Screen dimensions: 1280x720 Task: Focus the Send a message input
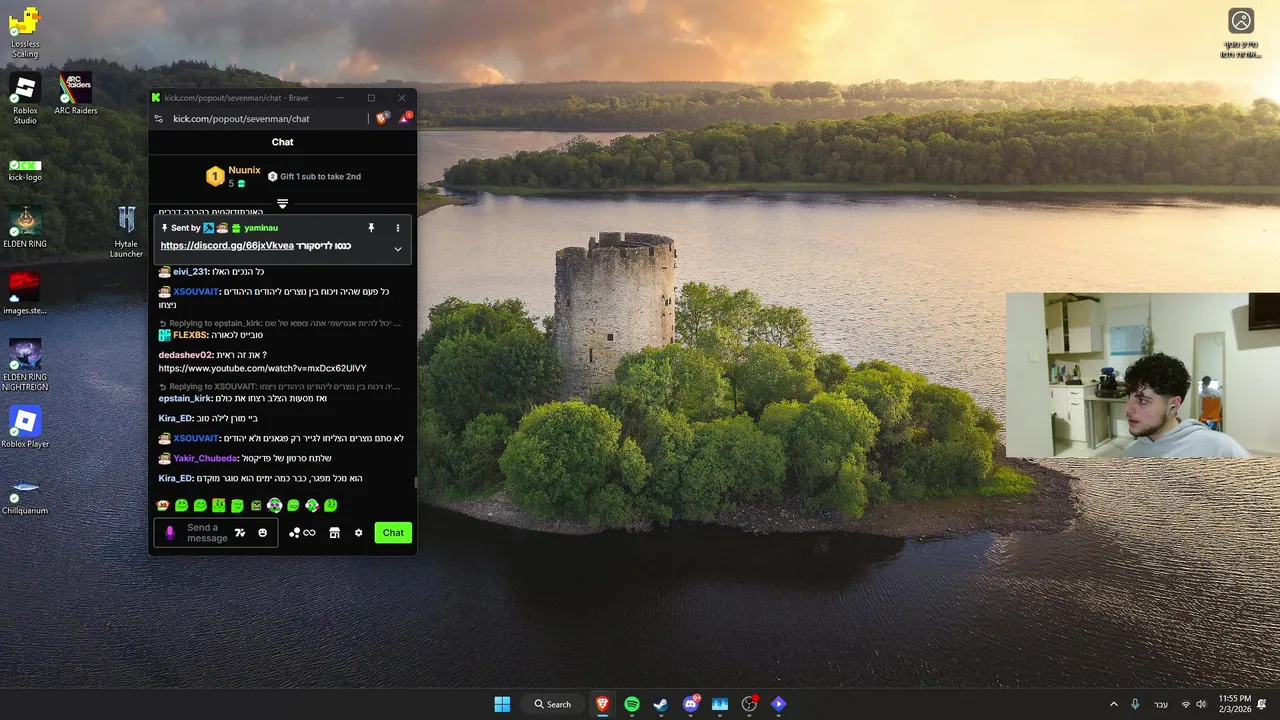(207, 533)
